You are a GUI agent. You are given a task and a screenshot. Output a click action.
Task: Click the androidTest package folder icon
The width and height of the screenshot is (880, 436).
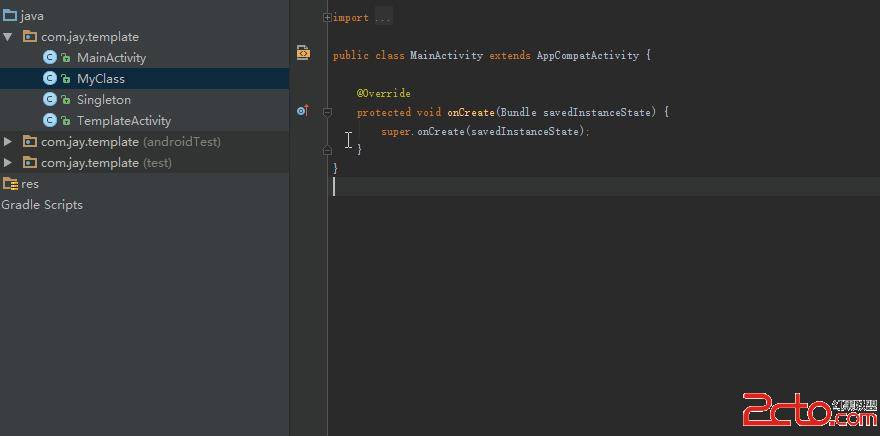(x=30, y=141)
